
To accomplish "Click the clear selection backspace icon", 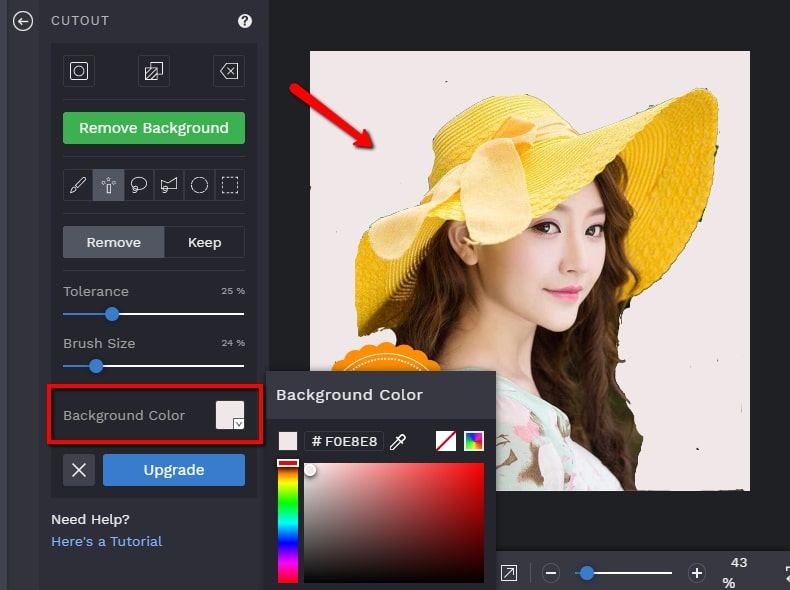I will tap(229, 71).
